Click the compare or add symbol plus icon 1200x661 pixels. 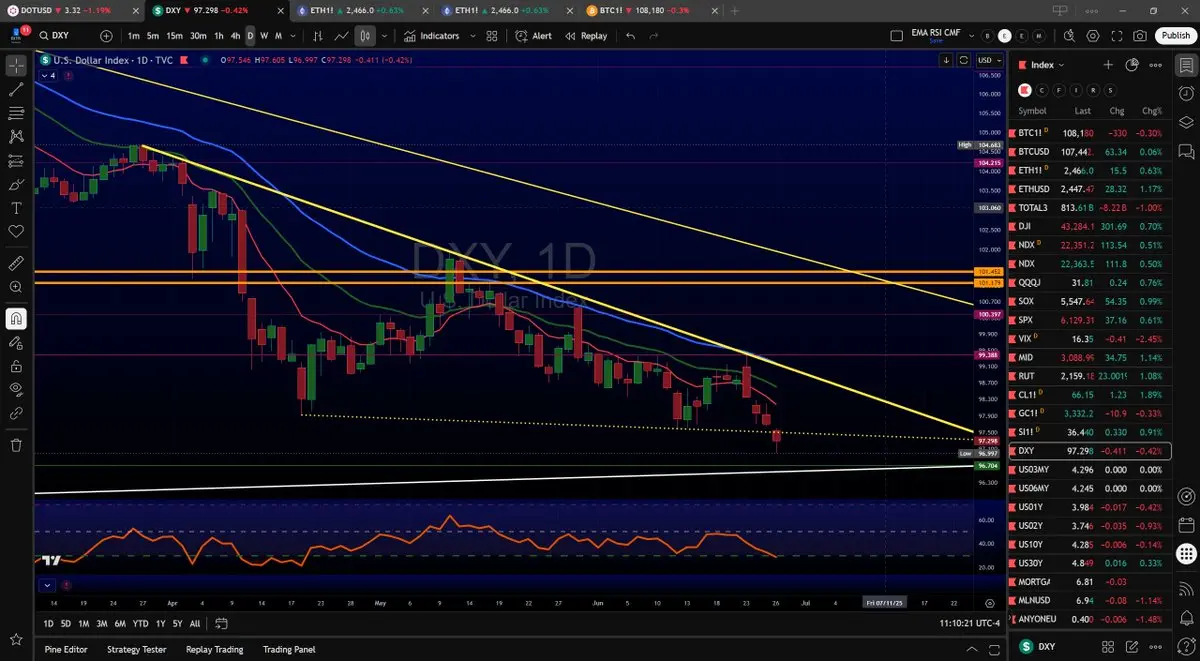pyautogui.click(x=107, y=36)
